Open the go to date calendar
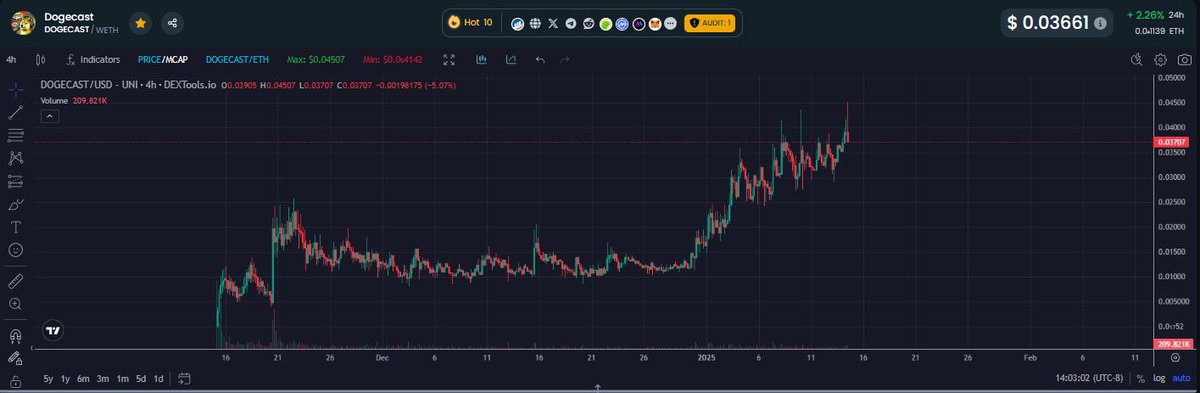The width and height of the screenshot is (1200, 393). [x=184, y=379]
